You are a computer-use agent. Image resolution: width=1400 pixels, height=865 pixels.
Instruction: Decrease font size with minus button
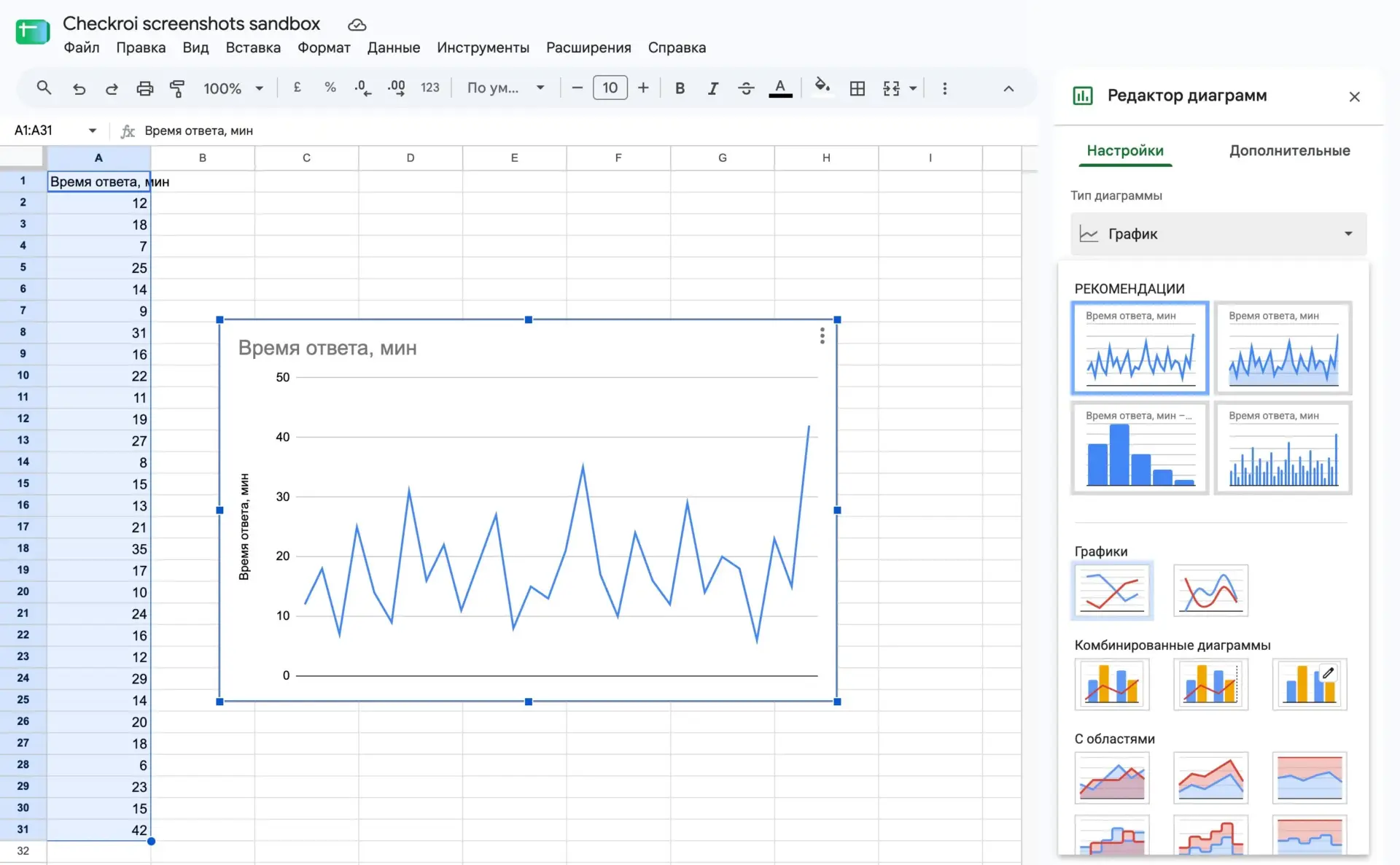click(577, 88)
